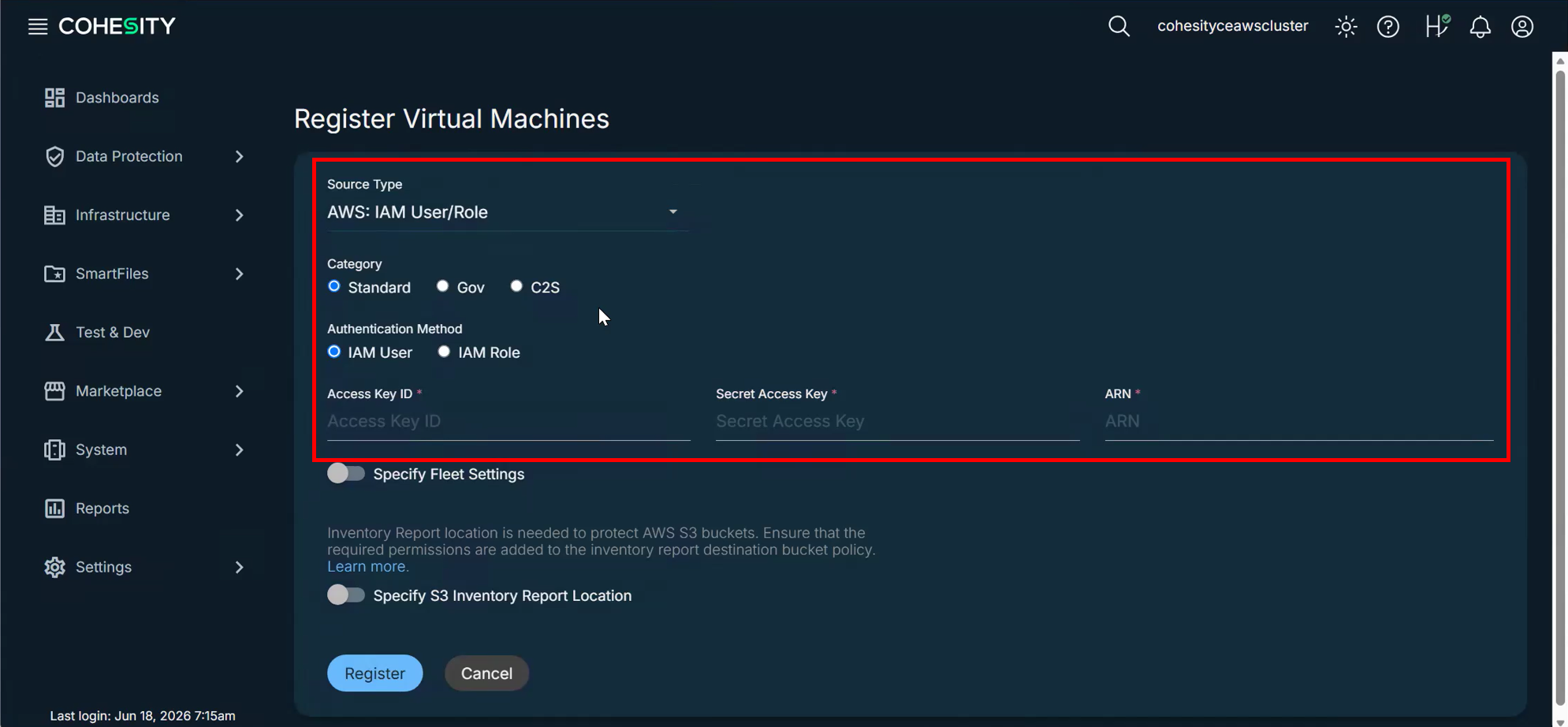Click the Secret Access Key input field
Viewport: 1568px width, 727px height.
897,422
